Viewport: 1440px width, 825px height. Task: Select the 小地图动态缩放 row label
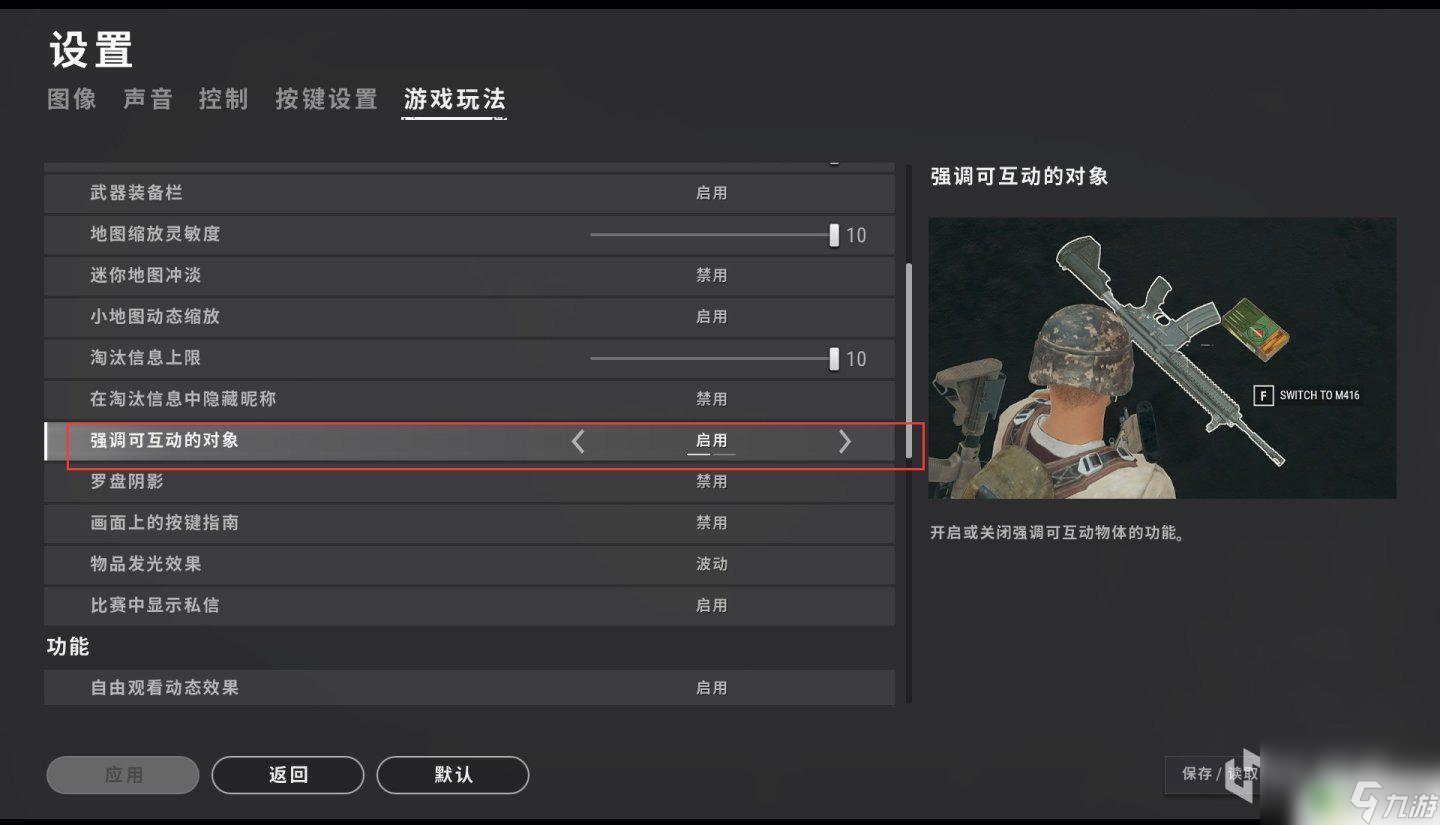pyautogui.click(x=155, y=316)
